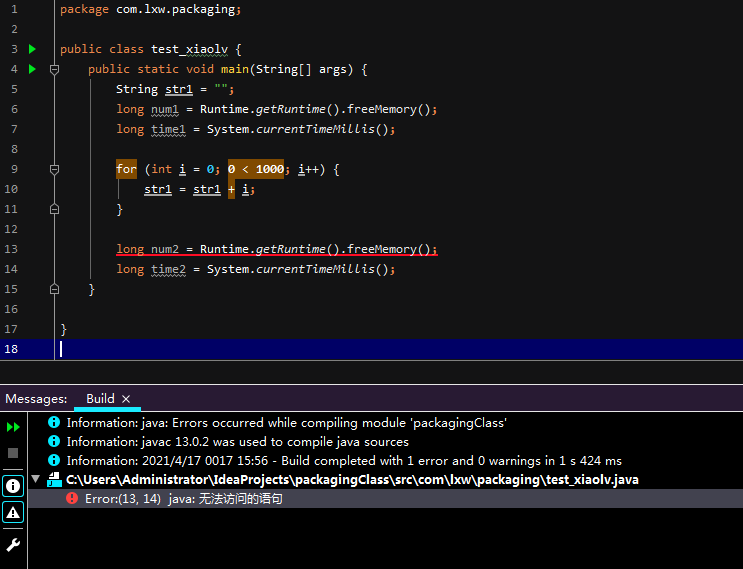Click fold end marker of for loop
This screenshot has width=743, height=569.
point(54,209)
